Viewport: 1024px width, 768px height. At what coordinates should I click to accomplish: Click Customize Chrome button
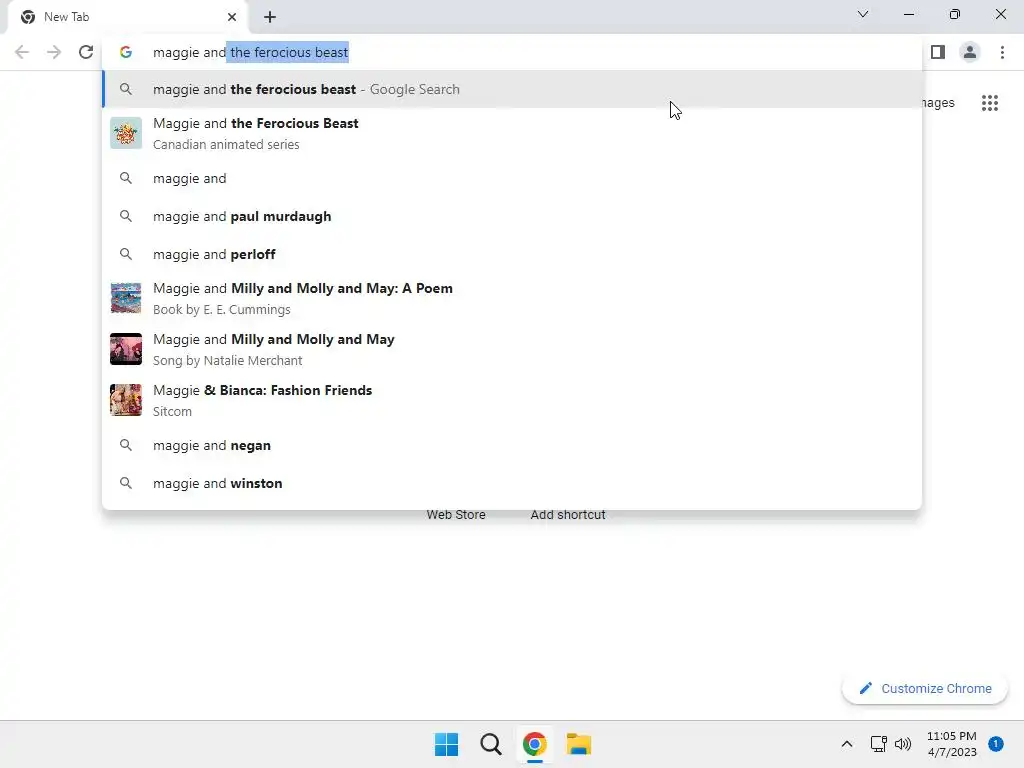[x=925, y=688]
